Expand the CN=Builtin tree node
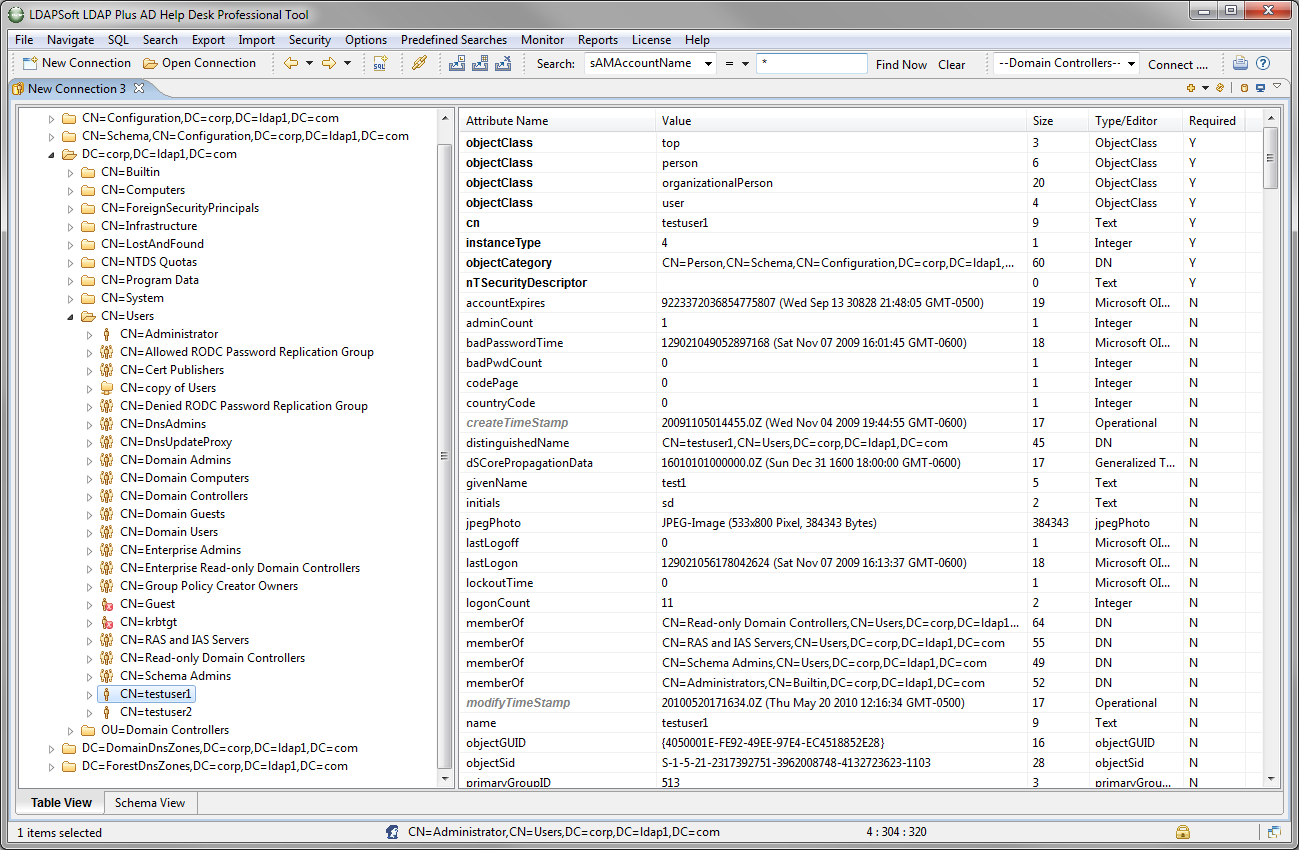Screen dimensions: 1299x850 coord(71,172)
